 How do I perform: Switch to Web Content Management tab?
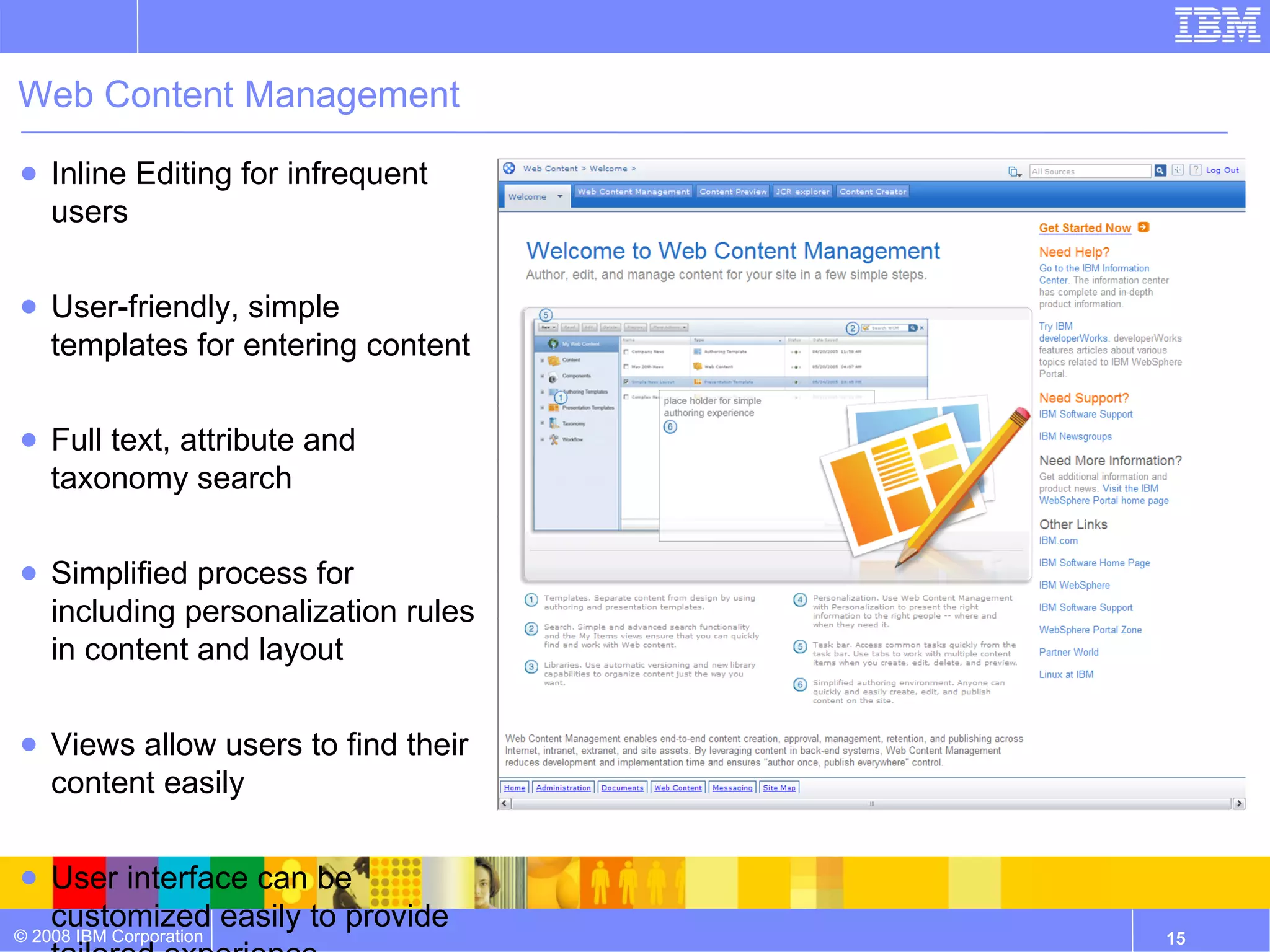(x=633, y=192)
